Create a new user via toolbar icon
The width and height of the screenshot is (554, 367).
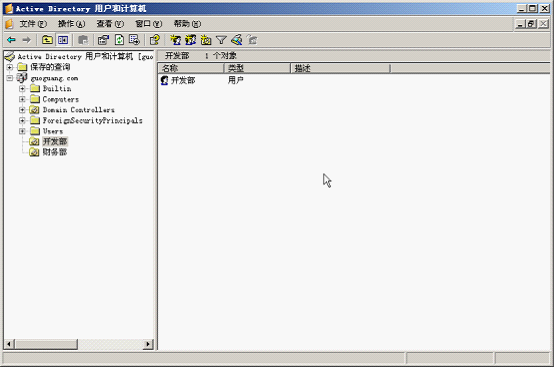click(175, 40)
